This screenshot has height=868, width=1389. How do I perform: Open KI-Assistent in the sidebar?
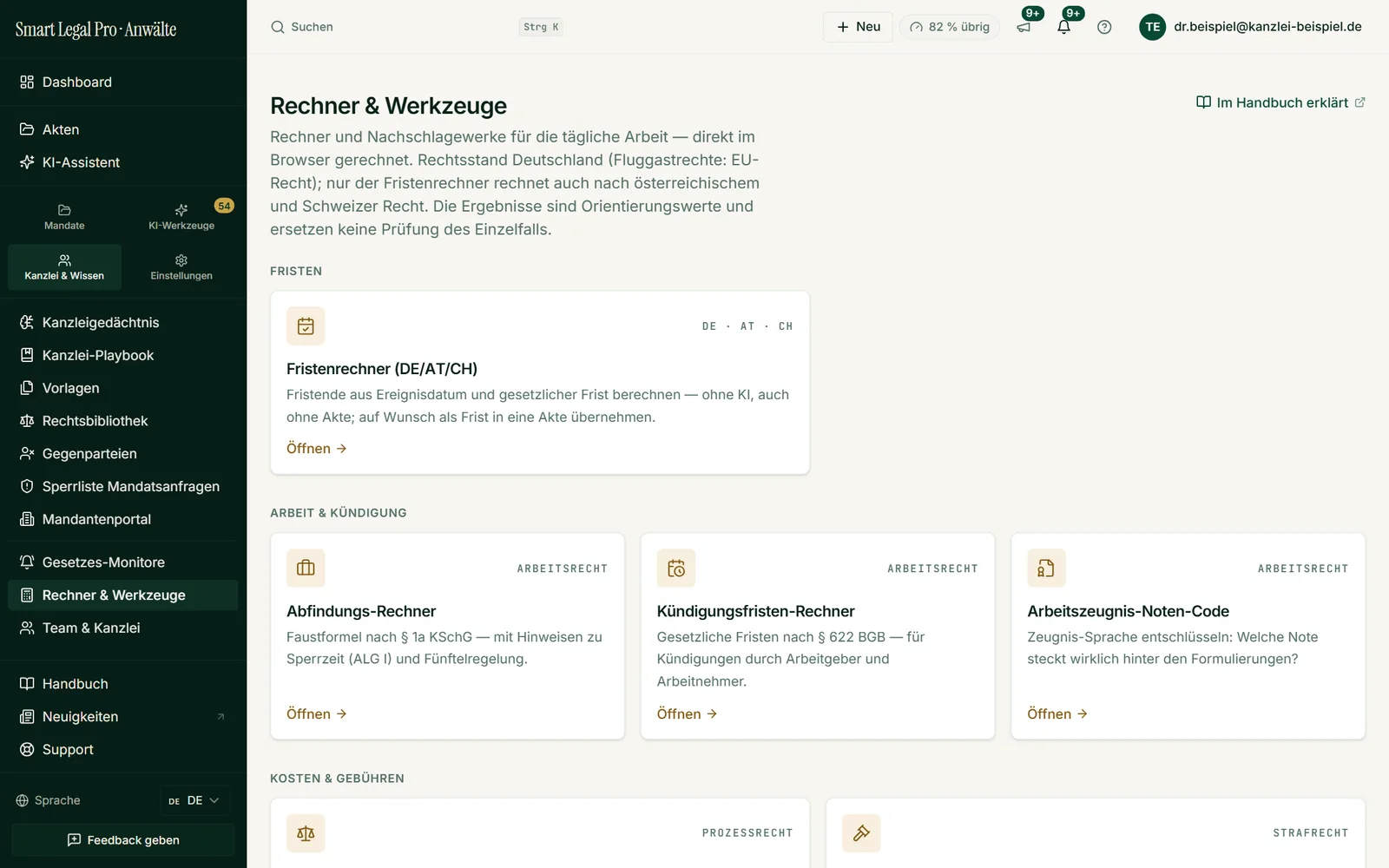click(123, 162)
